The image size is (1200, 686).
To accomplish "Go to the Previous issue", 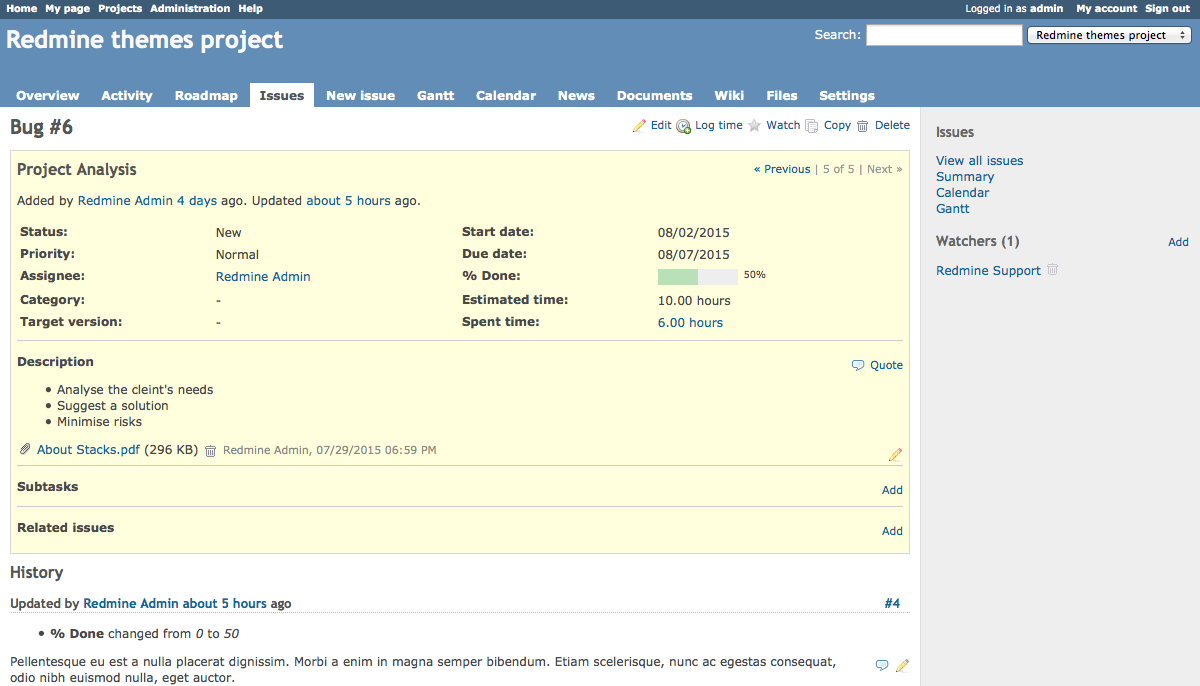I will 782,169.
